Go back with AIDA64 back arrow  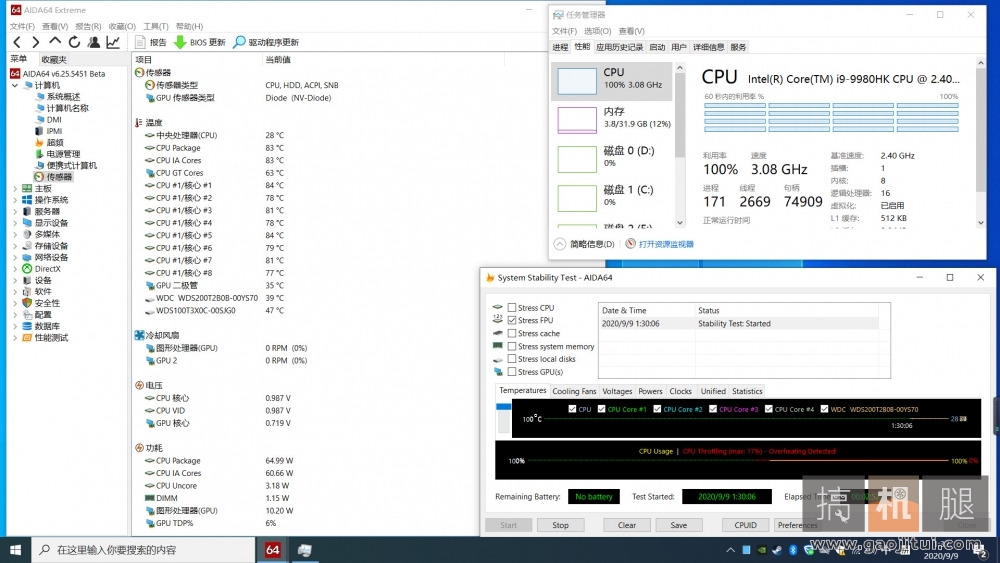17,43
